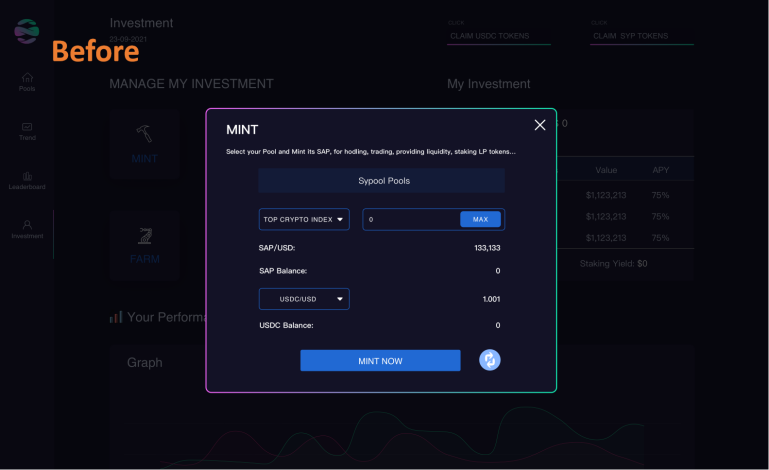Click the USDC/USD rate 1.001
Screen dimensions: 769x470
(491, 299)
